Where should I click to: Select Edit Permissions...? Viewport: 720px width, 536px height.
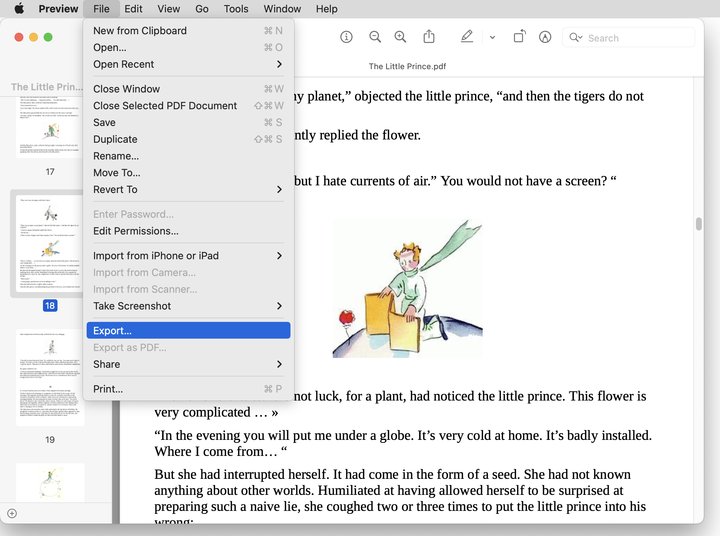[x=188, y=231]
